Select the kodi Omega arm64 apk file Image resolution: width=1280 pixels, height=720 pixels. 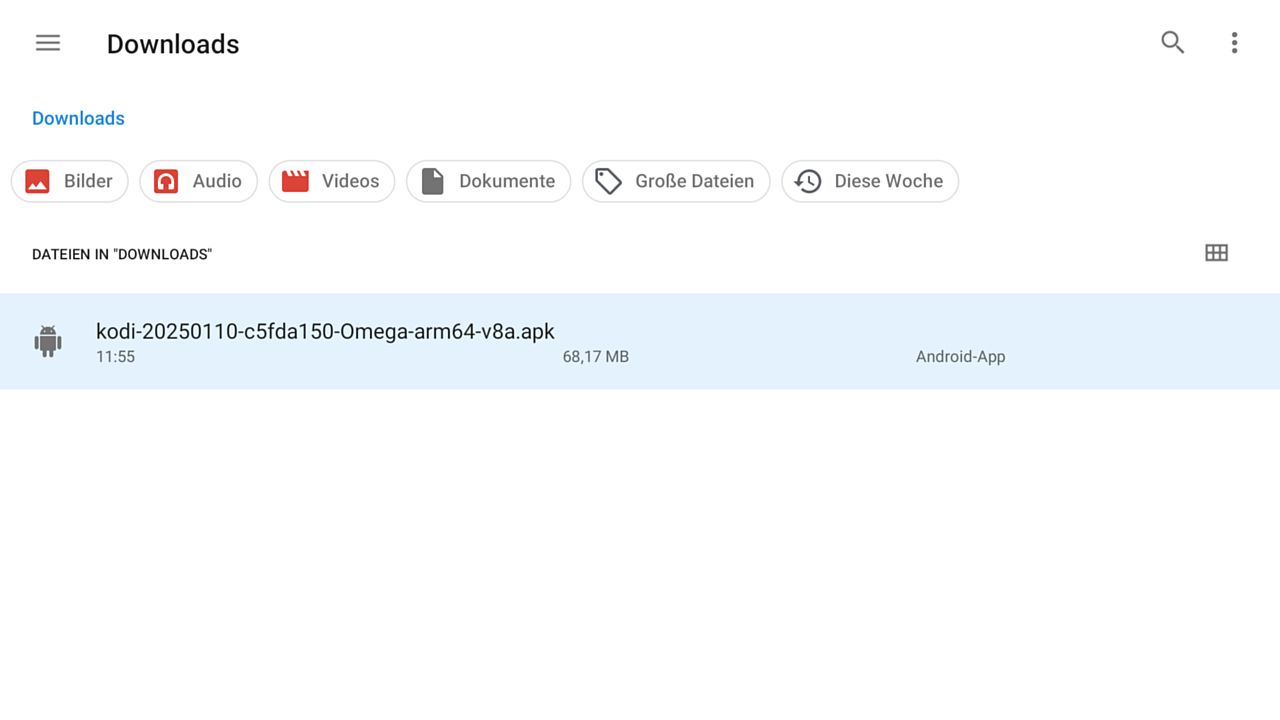(640, 341)
